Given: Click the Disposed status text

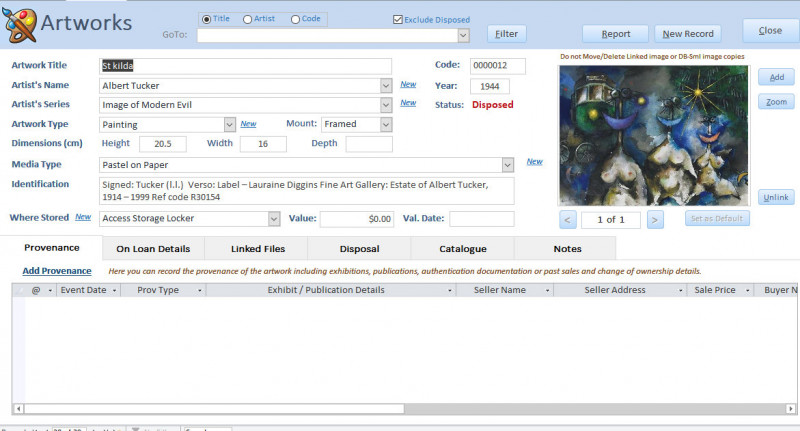Looking at the screenshot, I should pos(492,105).
